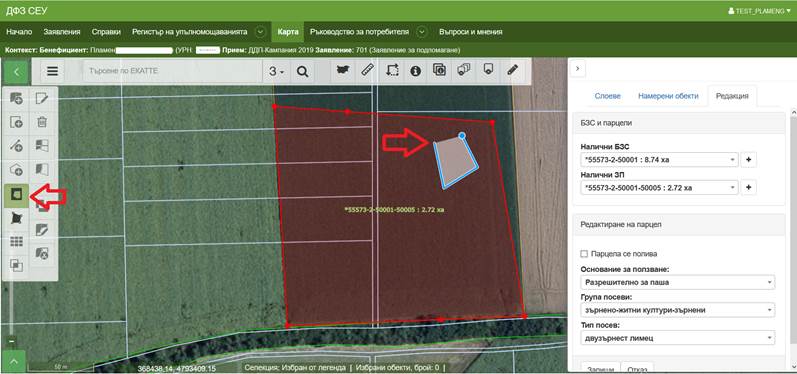Click the trash delete icon

pos(42,122)
